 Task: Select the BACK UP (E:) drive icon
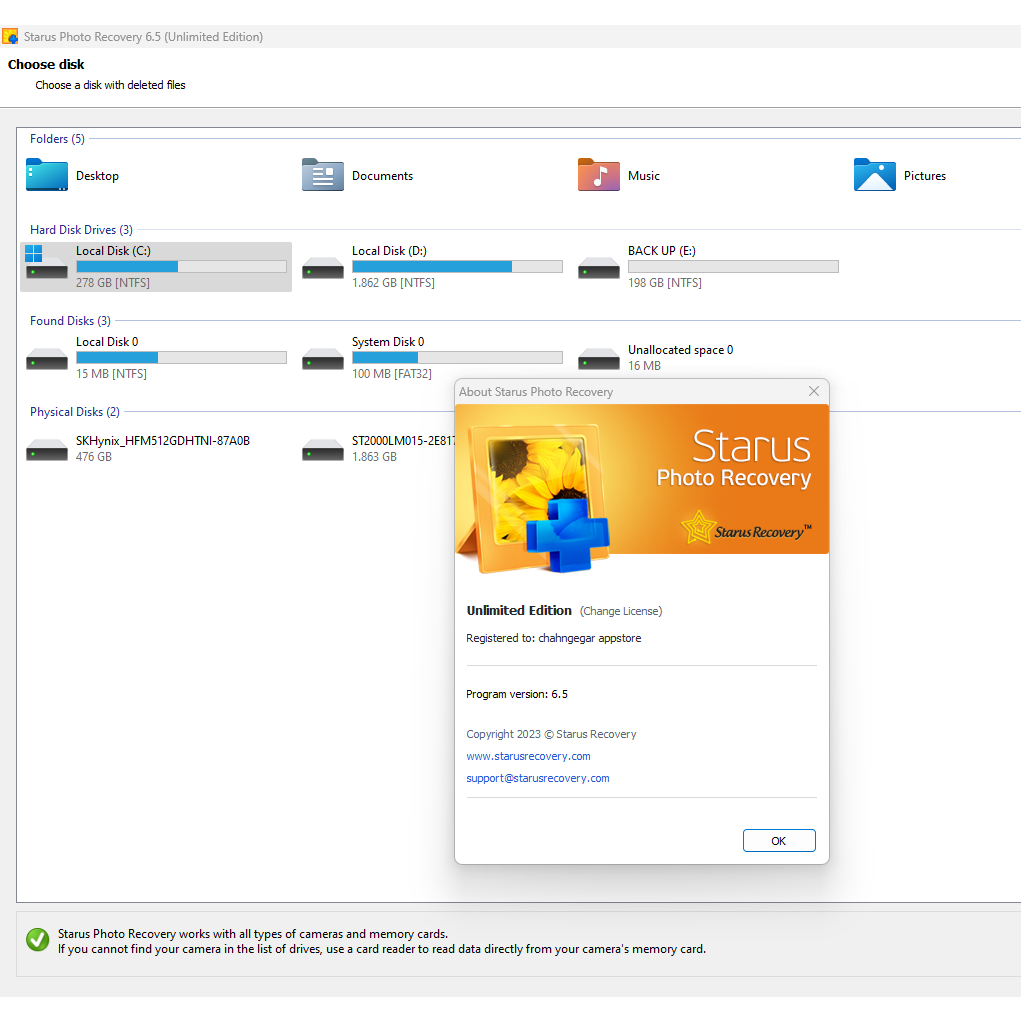point(599,267)
